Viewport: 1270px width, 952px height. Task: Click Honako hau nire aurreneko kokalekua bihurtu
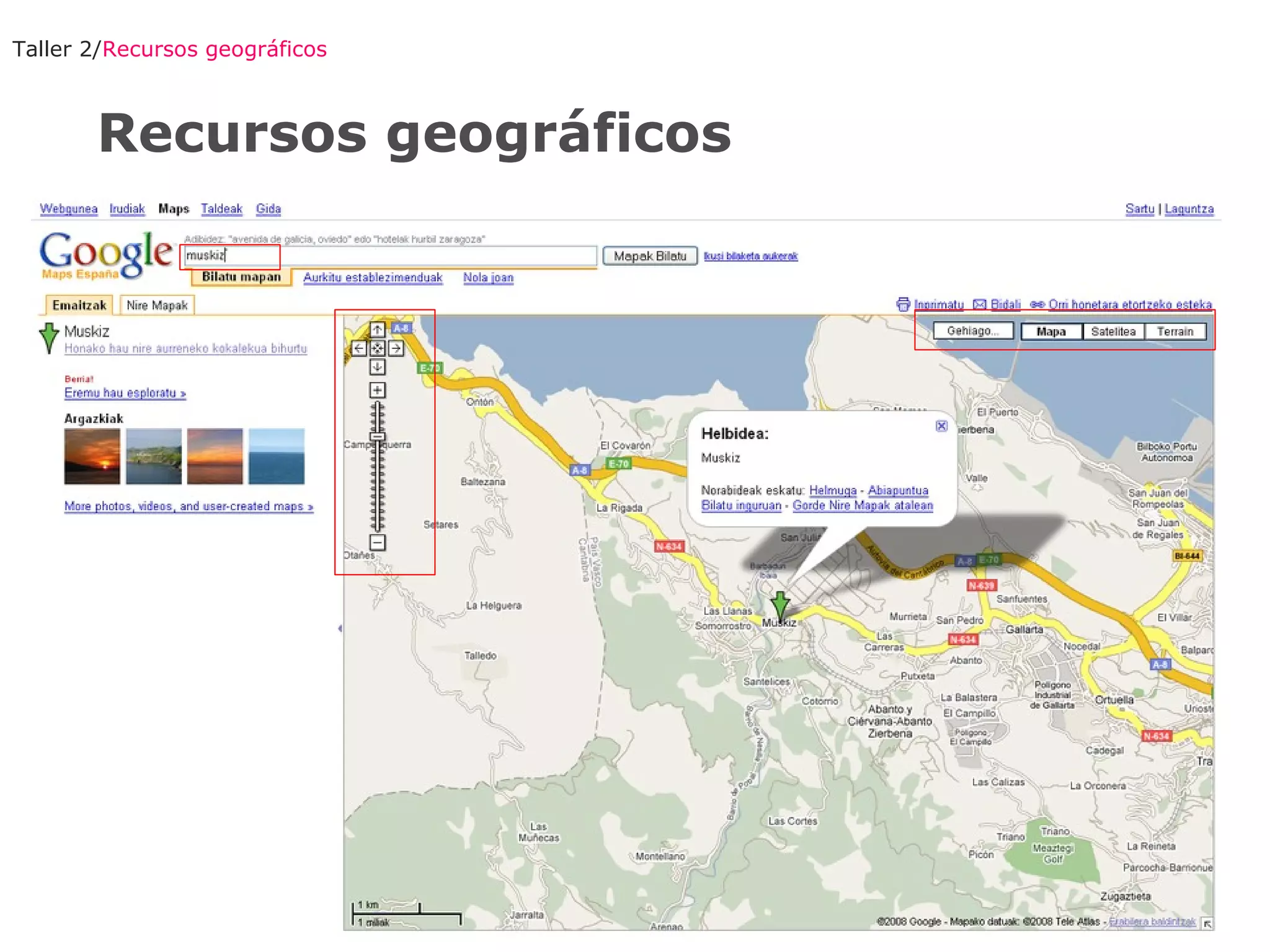[x=185, y=348]
